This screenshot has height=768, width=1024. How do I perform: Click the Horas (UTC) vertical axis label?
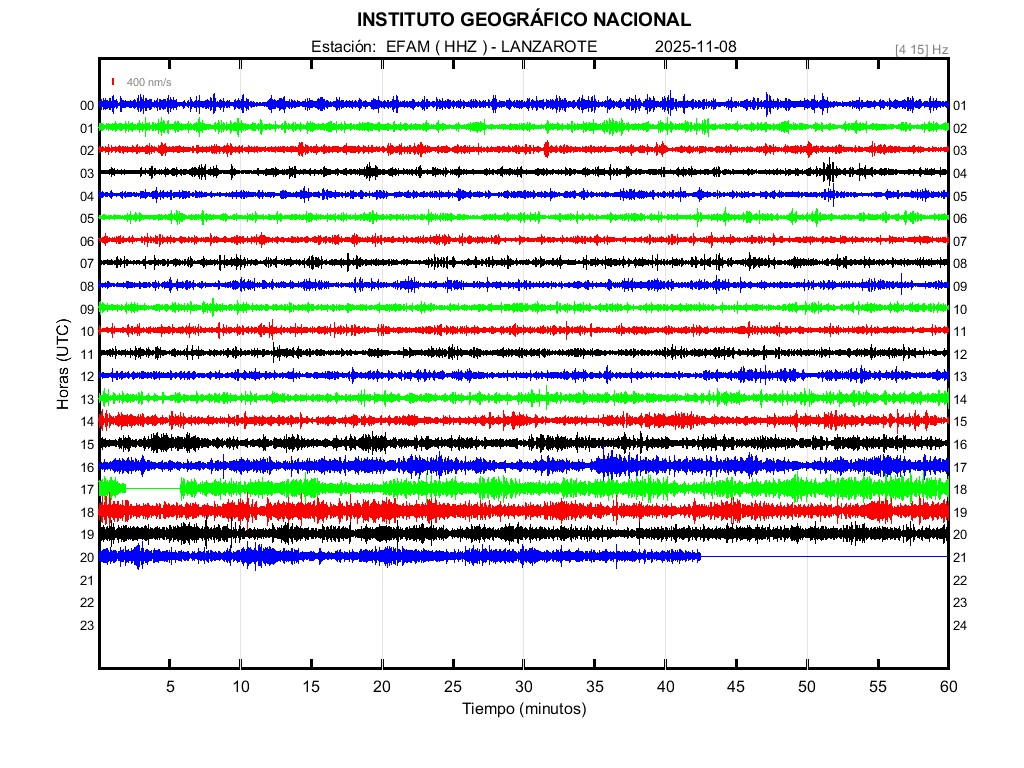tap(62, 364)
